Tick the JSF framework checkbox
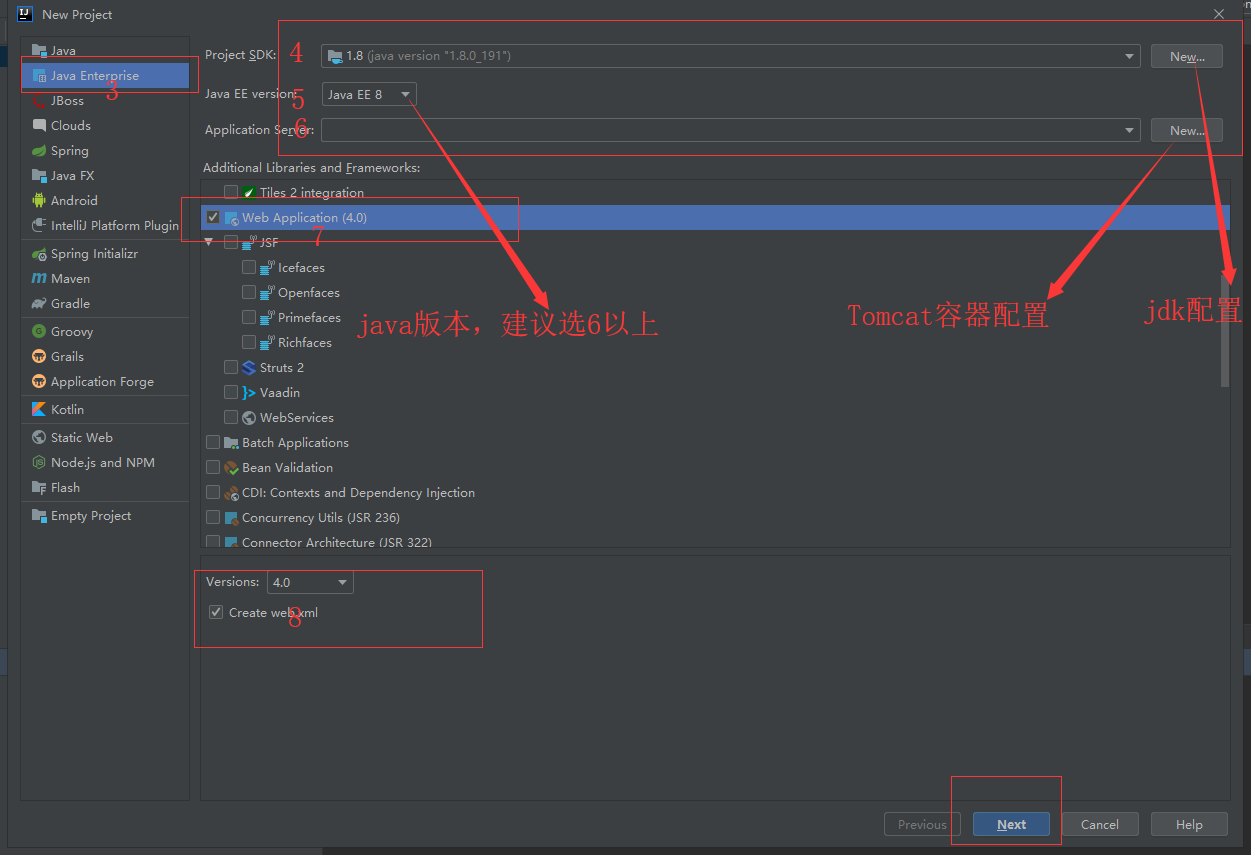 231,242
